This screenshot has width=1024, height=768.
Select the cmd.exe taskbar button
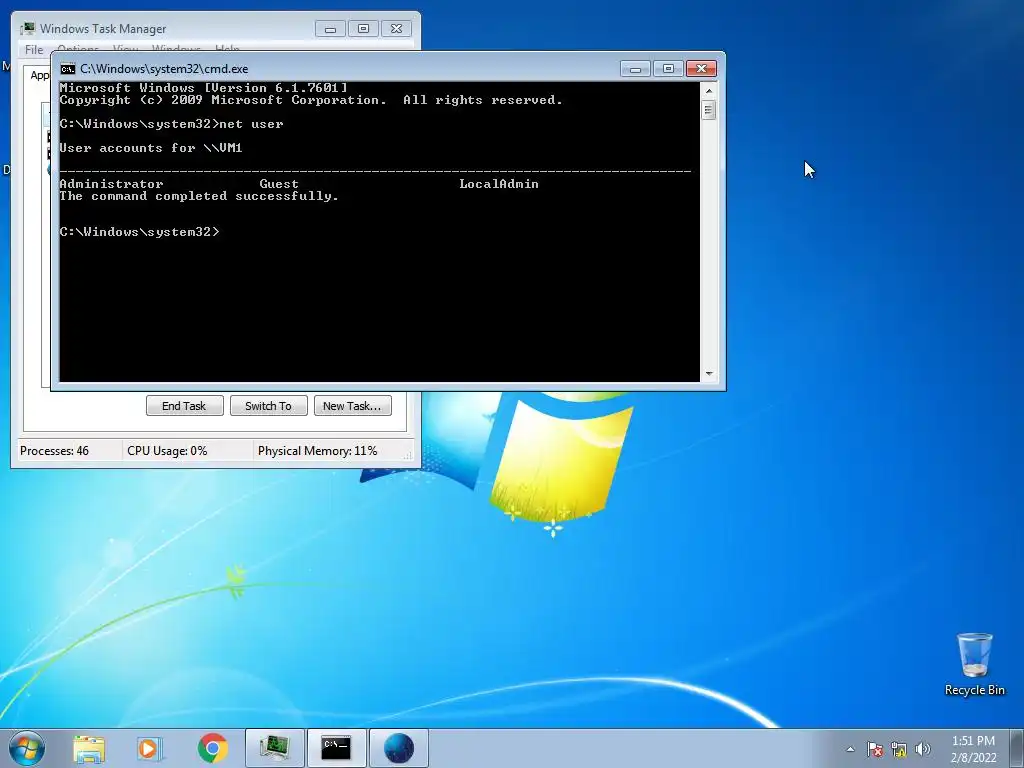pyautogui.click(x=337, y=748)
